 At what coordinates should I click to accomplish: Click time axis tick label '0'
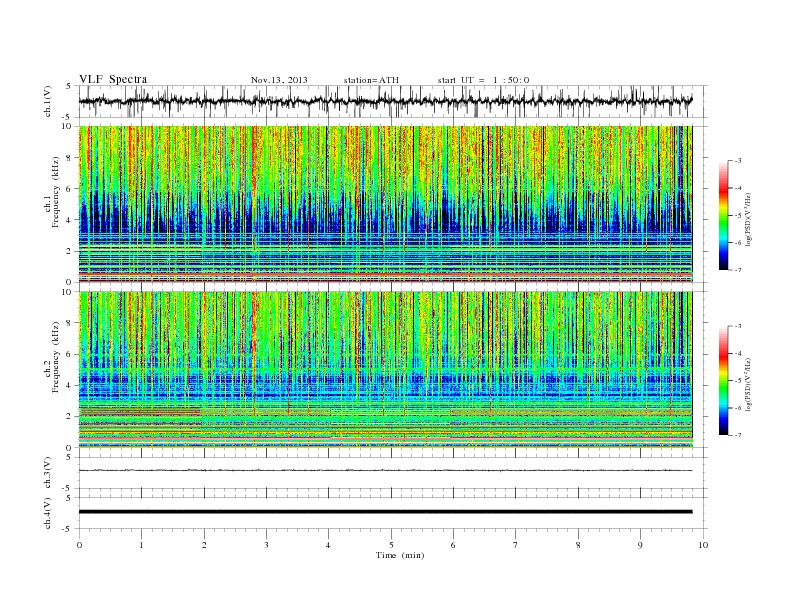click(x=79, y=545)
